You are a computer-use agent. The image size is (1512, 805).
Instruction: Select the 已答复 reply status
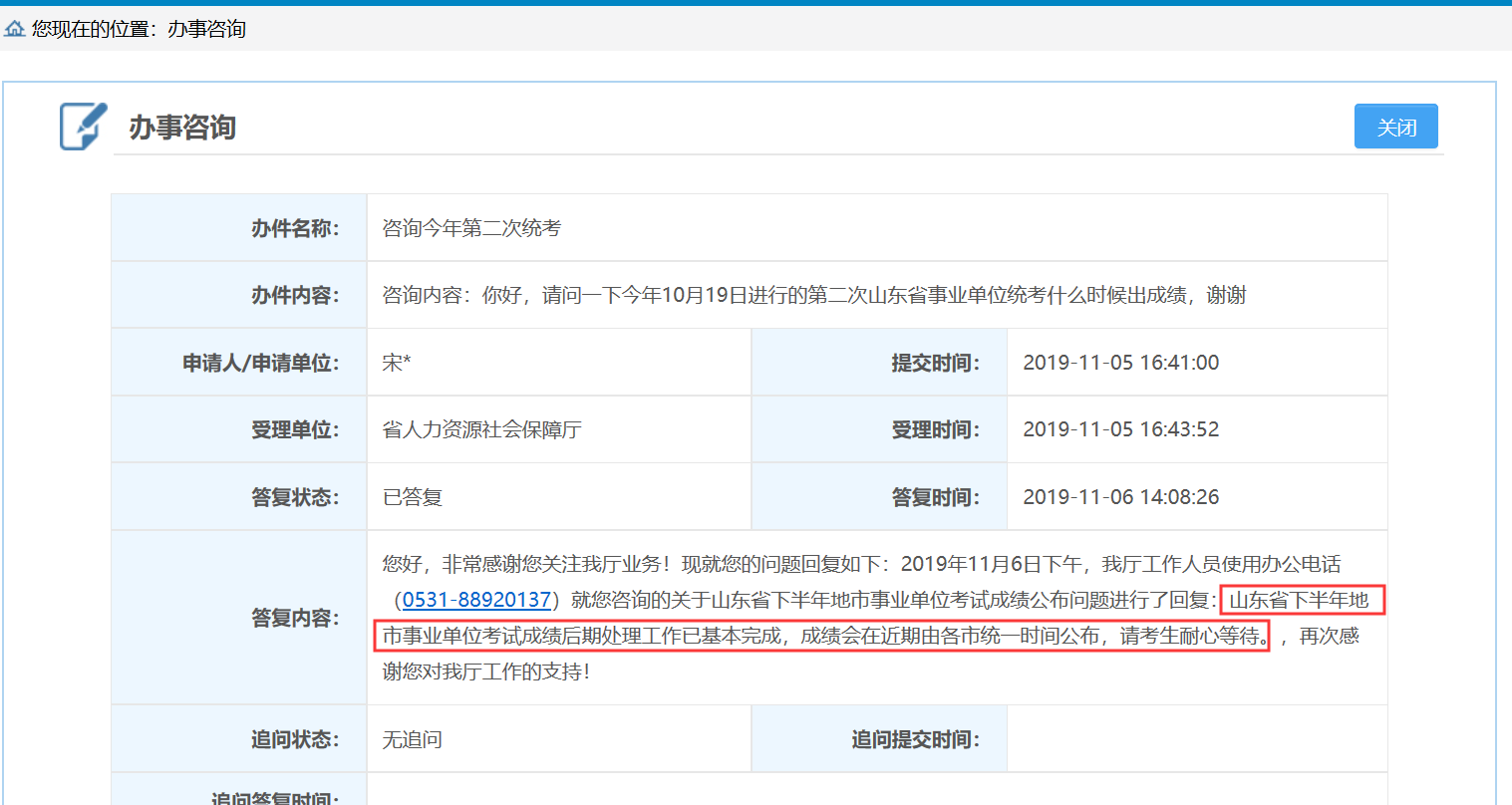412,497
